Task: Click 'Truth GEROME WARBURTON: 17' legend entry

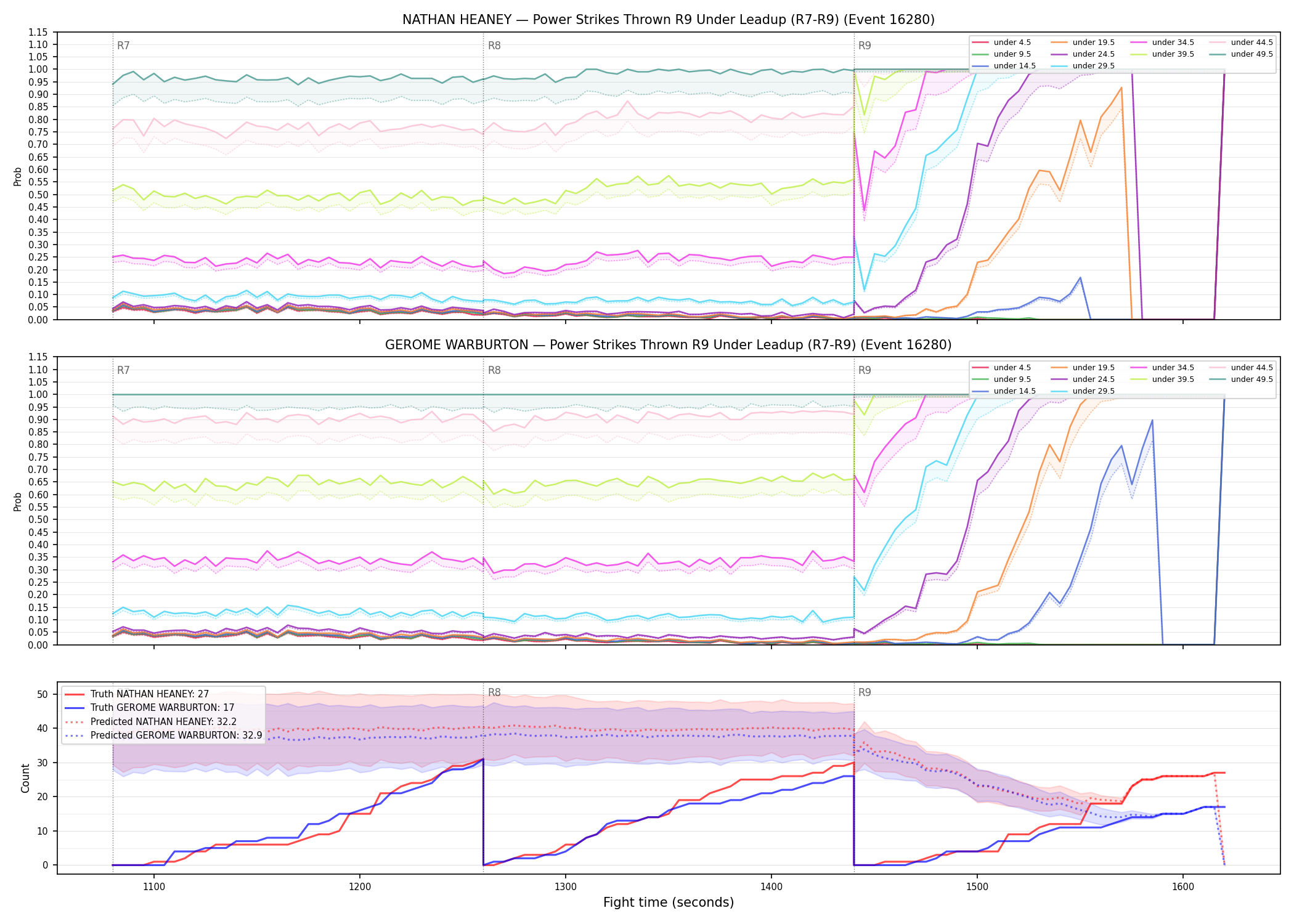Action: [150, 708]
